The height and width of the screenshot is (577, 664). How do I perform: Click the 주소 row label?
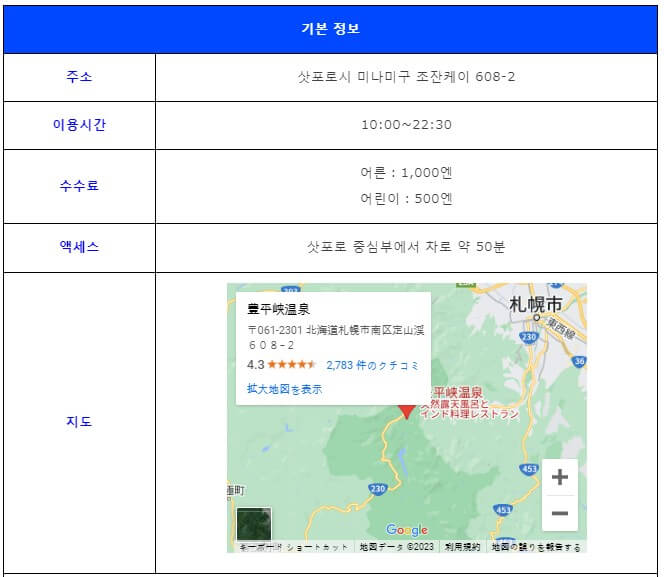pos(79,77)
